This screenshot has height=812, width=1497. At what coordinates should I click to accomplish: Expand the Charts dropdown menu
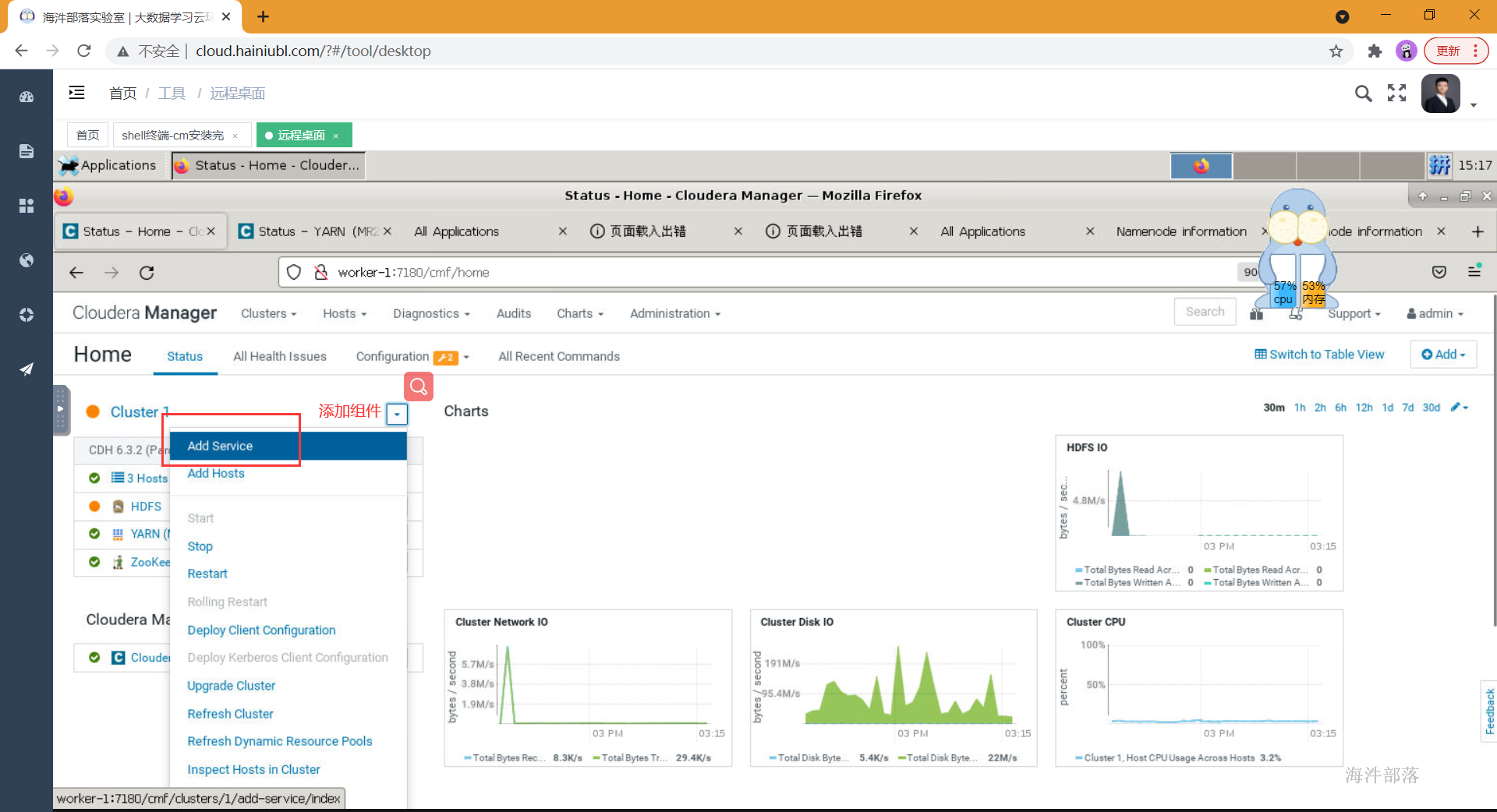tap(580, 313)
